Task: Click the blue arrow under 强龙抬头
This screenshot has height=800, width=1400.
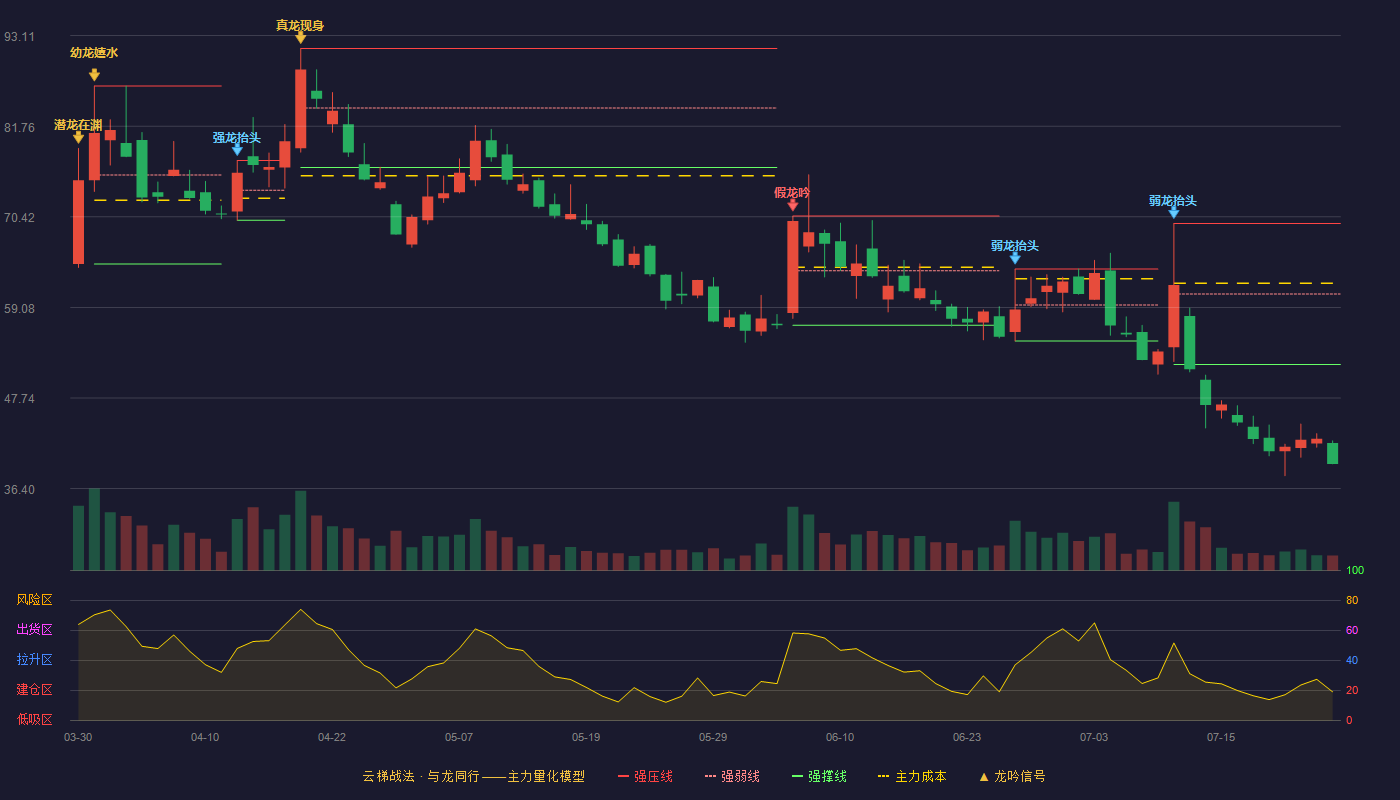Action: pos(237,150)
